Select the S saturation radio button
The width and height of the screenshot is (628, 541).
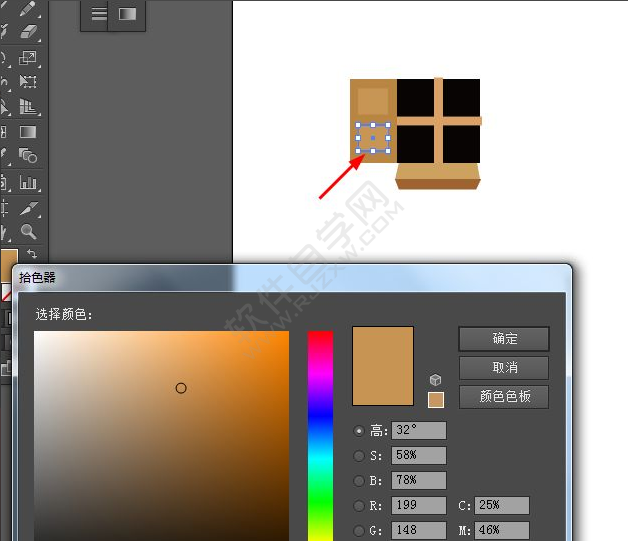(359, 456)
